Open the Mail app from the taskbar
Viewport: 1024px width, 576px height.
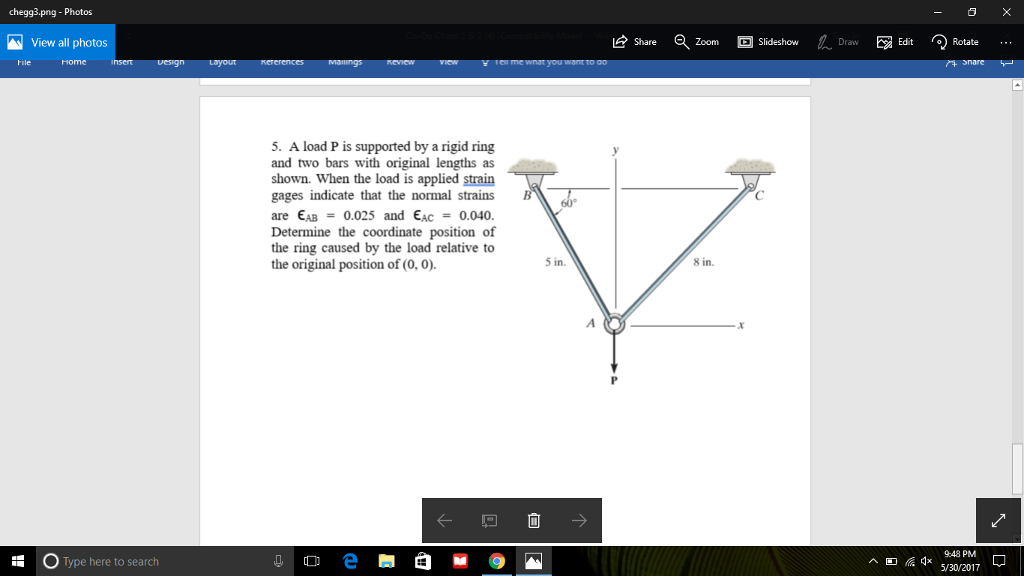pyautogui.click(x=460, y=561)
